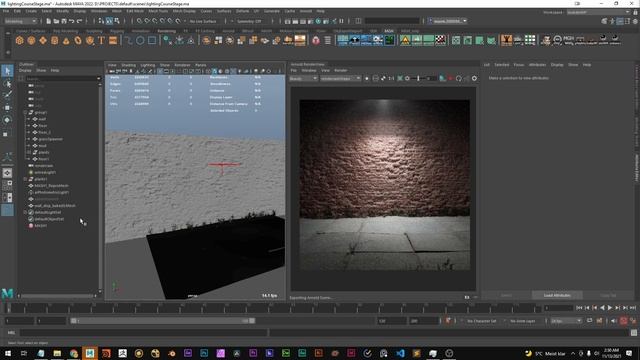Click the Undo arrow icon
The image size is (640, 360).
click(x=71, y=21)
